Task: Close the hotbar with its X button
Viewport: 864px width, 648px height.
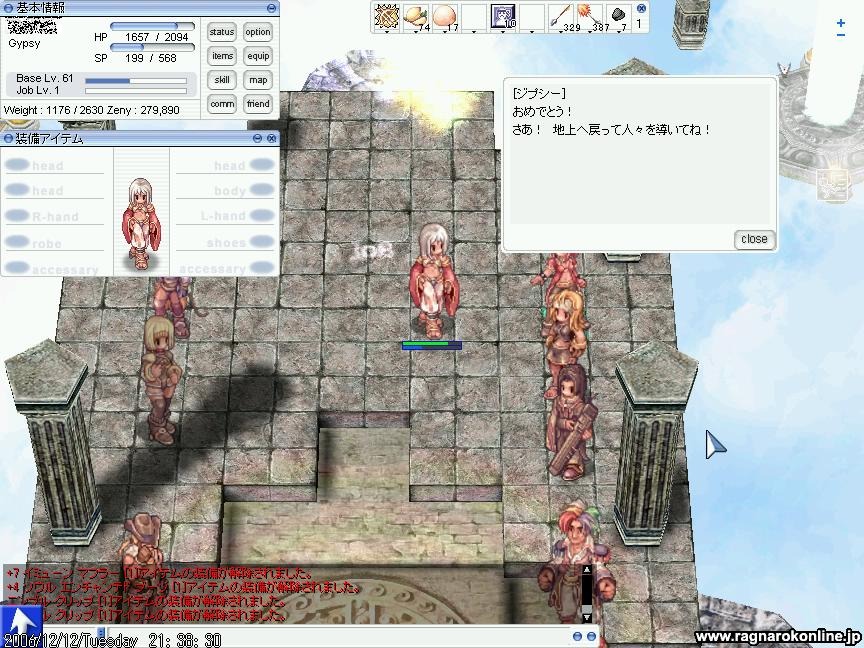Action: click(641, 8)
